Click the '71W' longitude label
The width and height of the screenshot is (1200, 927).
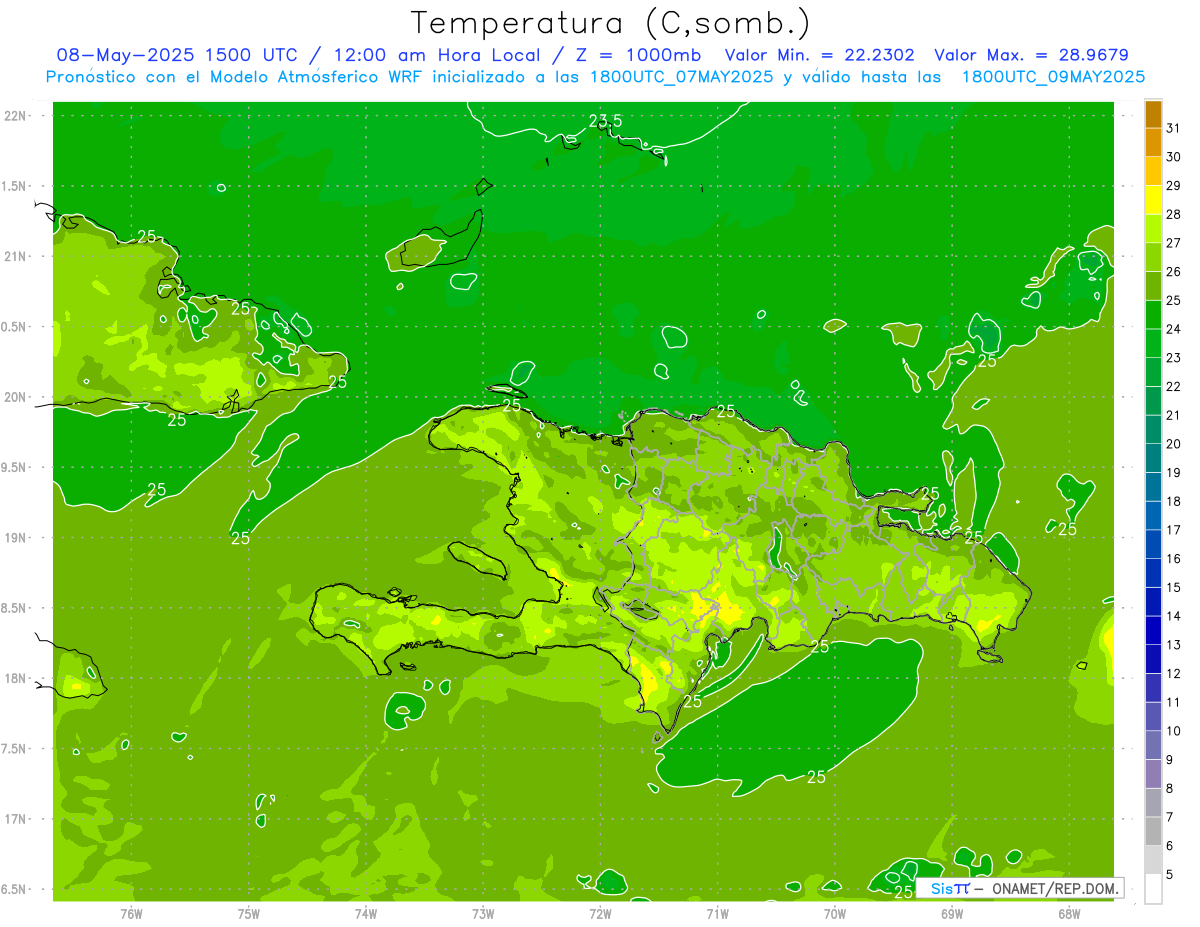point(717,914)
